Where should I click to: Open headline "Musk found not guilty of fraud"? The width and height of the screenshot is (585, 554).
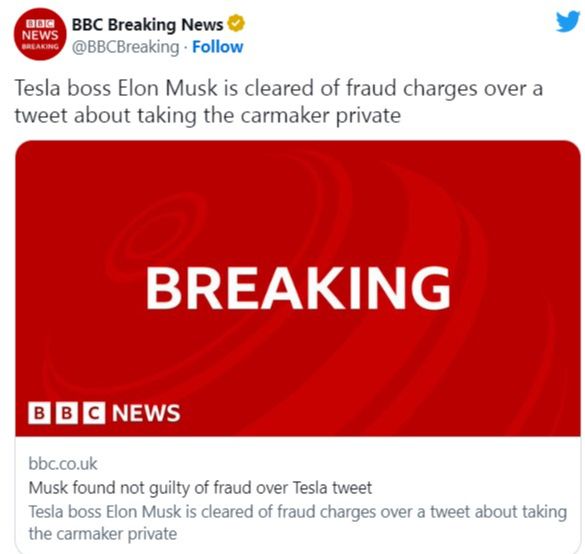[200, 488]
